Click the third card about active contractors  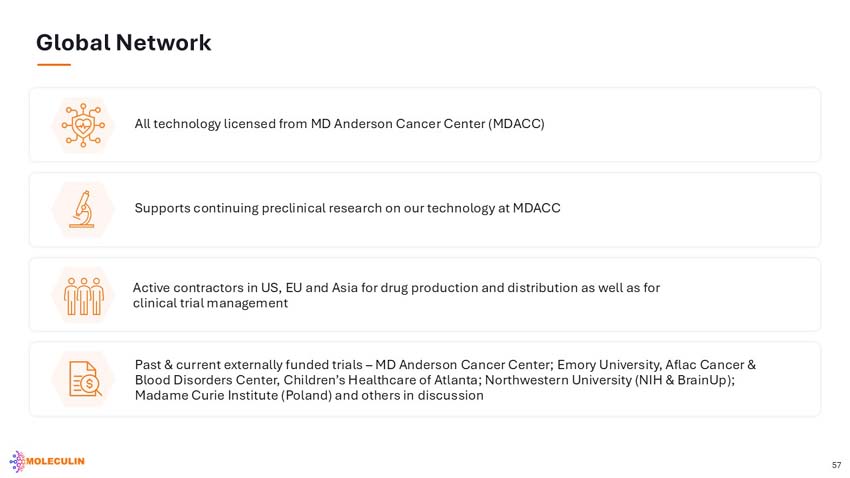pyautogui.click(x=425, y=294)
